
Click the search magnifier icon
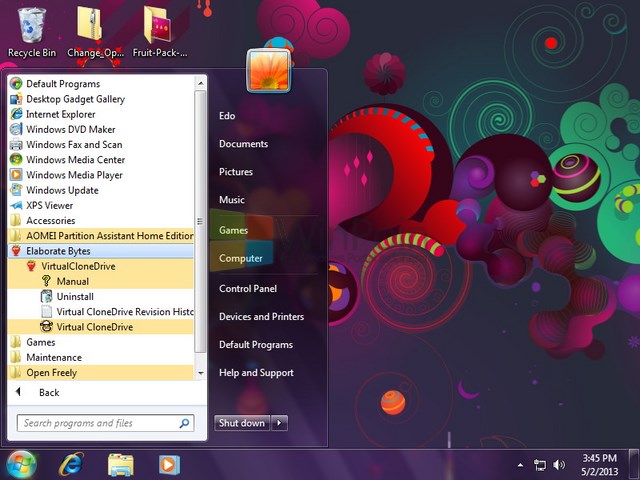184,423
